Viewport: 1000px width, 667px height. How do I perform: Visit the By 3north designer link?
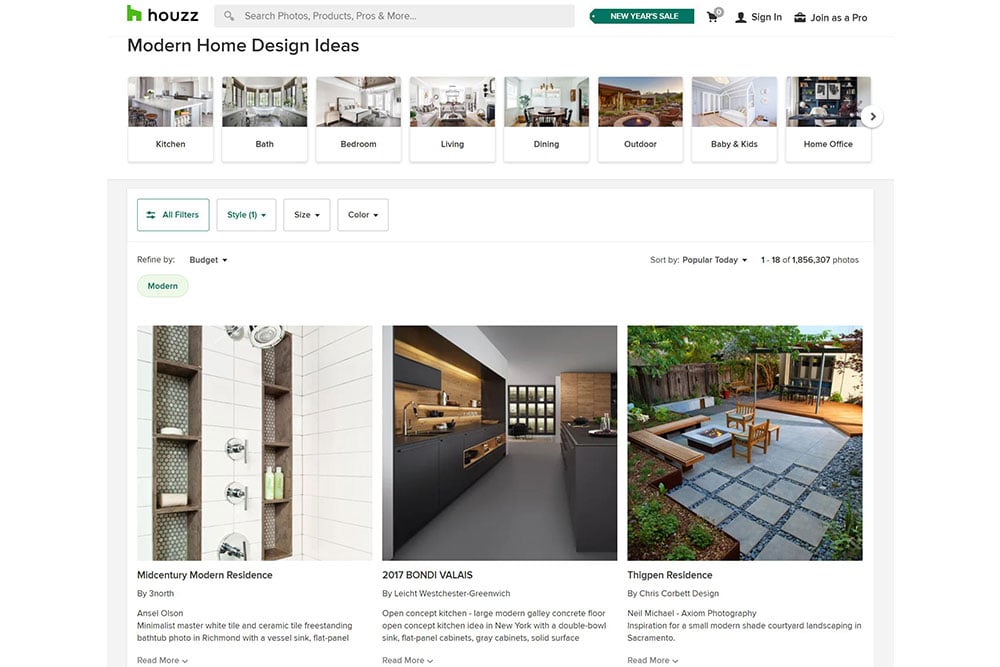(x=156, y=594)
